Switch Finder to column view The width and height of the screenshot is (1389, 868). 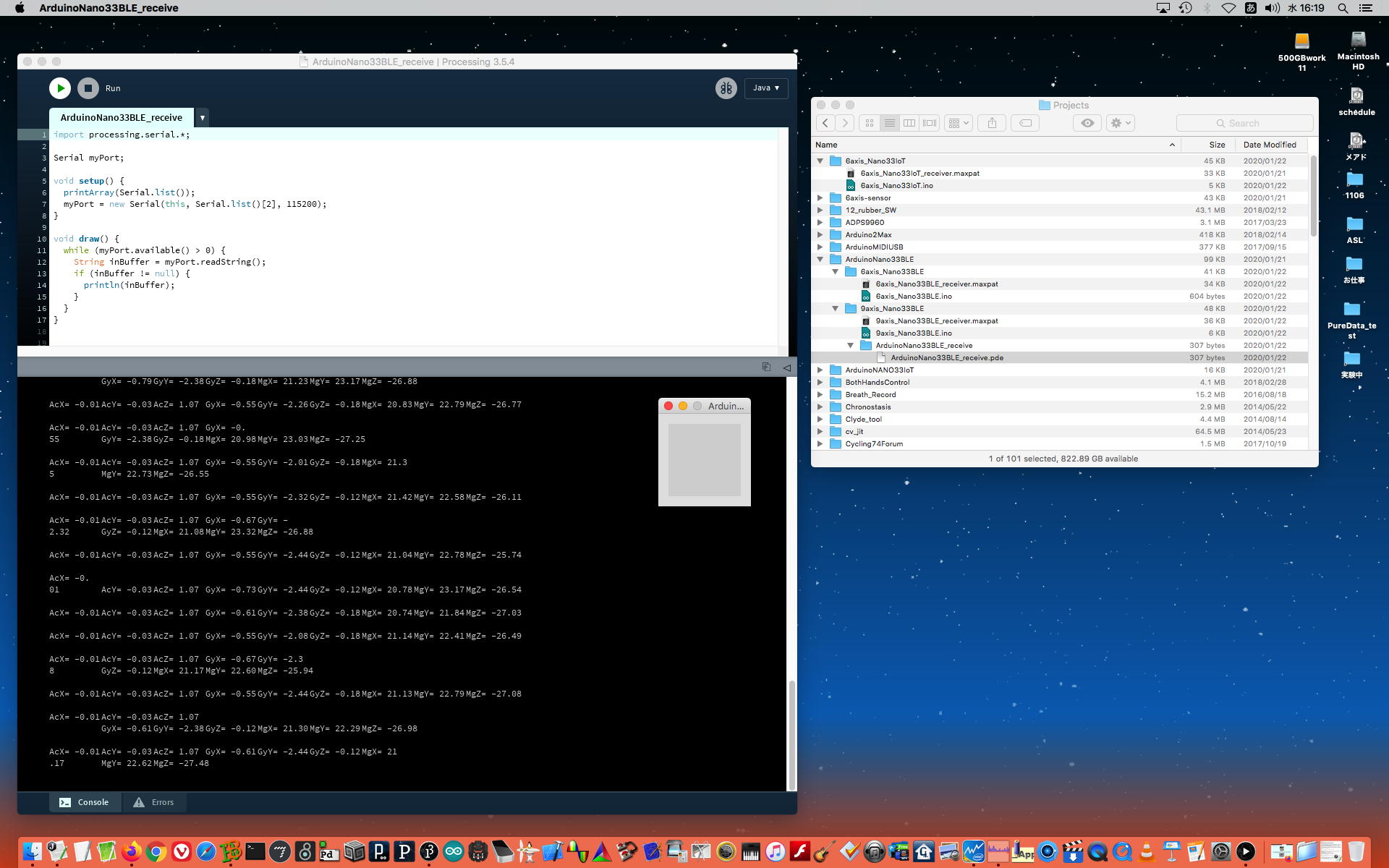(x=909, y=123)
